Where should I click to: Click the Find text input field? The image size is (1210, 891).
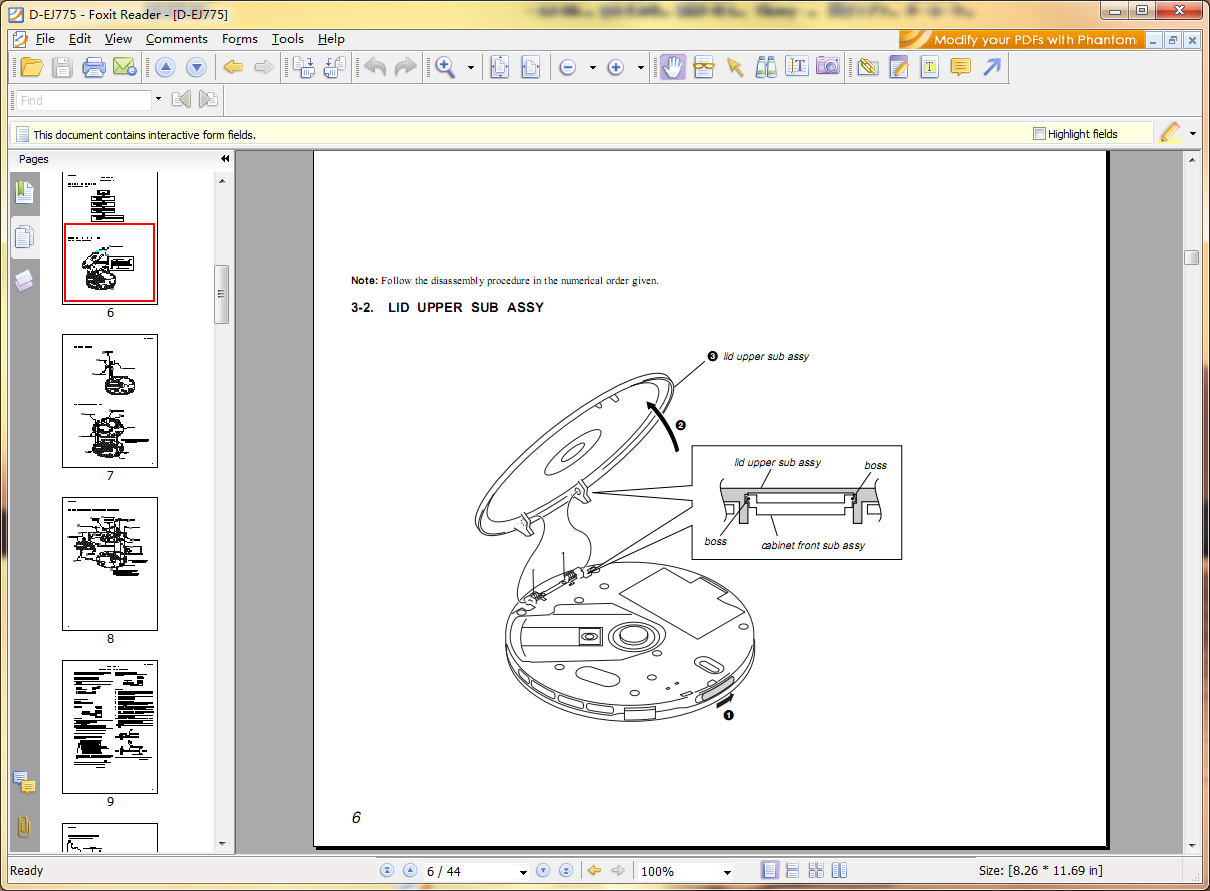83,100
